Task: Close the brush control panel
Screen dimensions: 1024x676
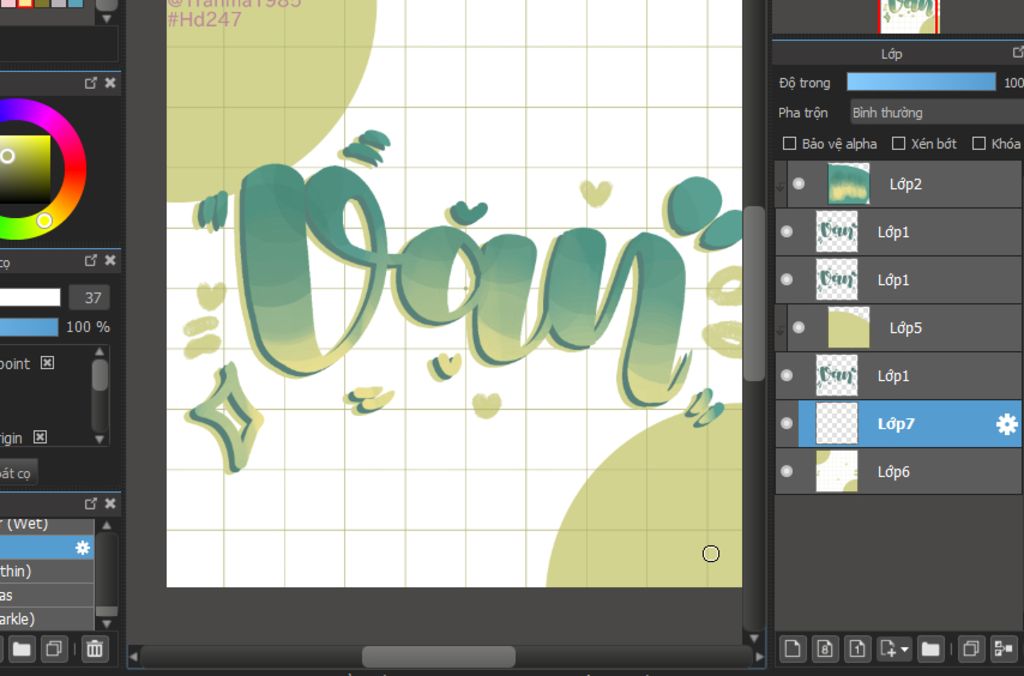Action: [x=110, y=261]
